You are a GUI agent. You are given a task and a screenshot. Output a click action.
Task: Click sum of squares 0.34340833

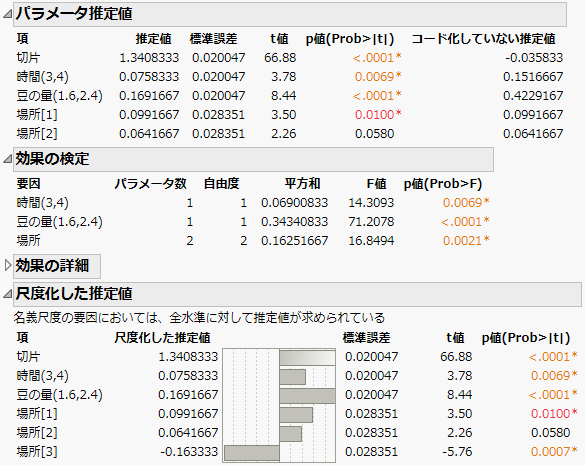point(294,222)
